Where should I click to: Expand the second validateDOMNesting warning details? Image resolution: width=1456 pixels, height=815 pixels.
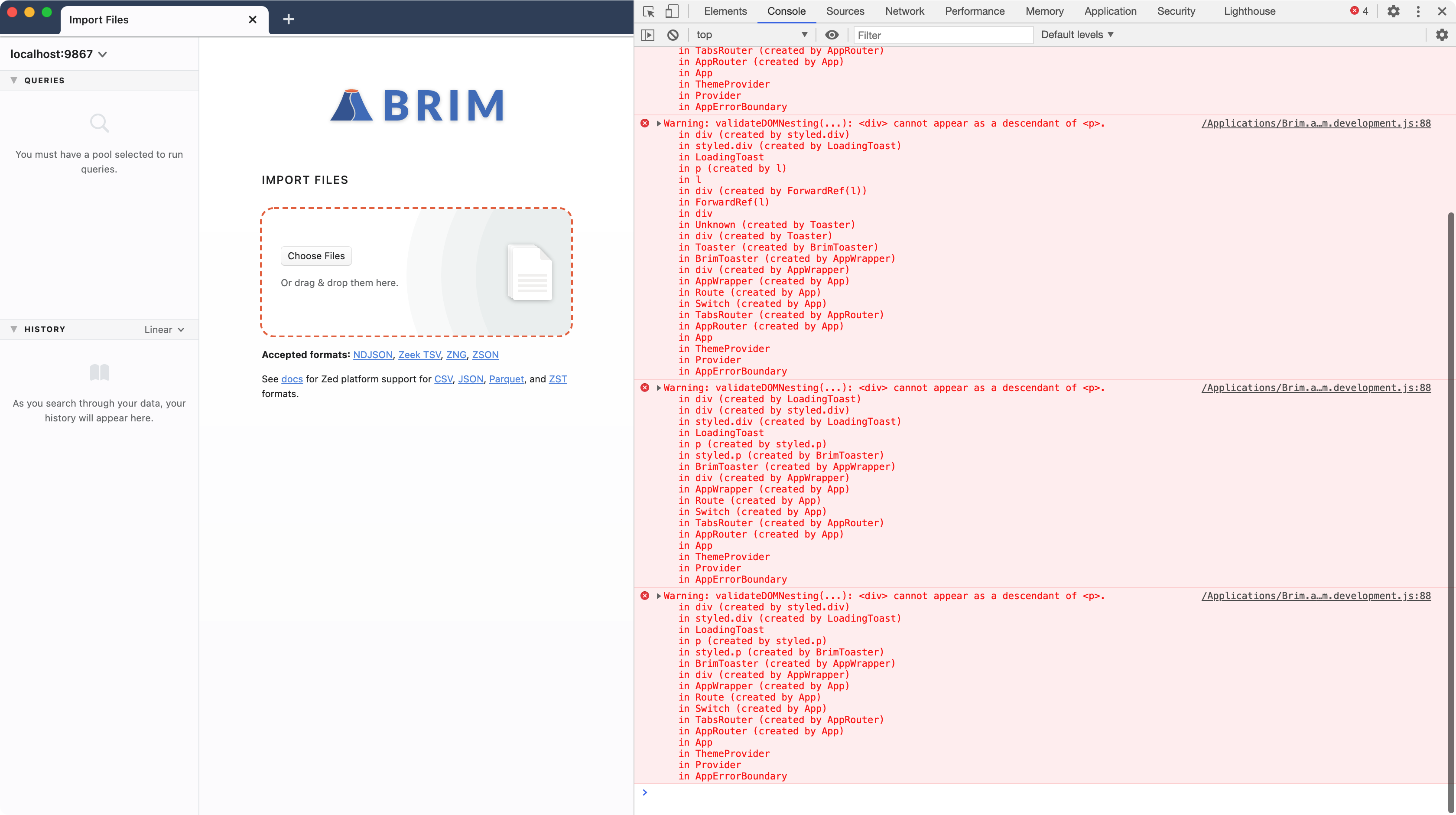click(659, 388)
